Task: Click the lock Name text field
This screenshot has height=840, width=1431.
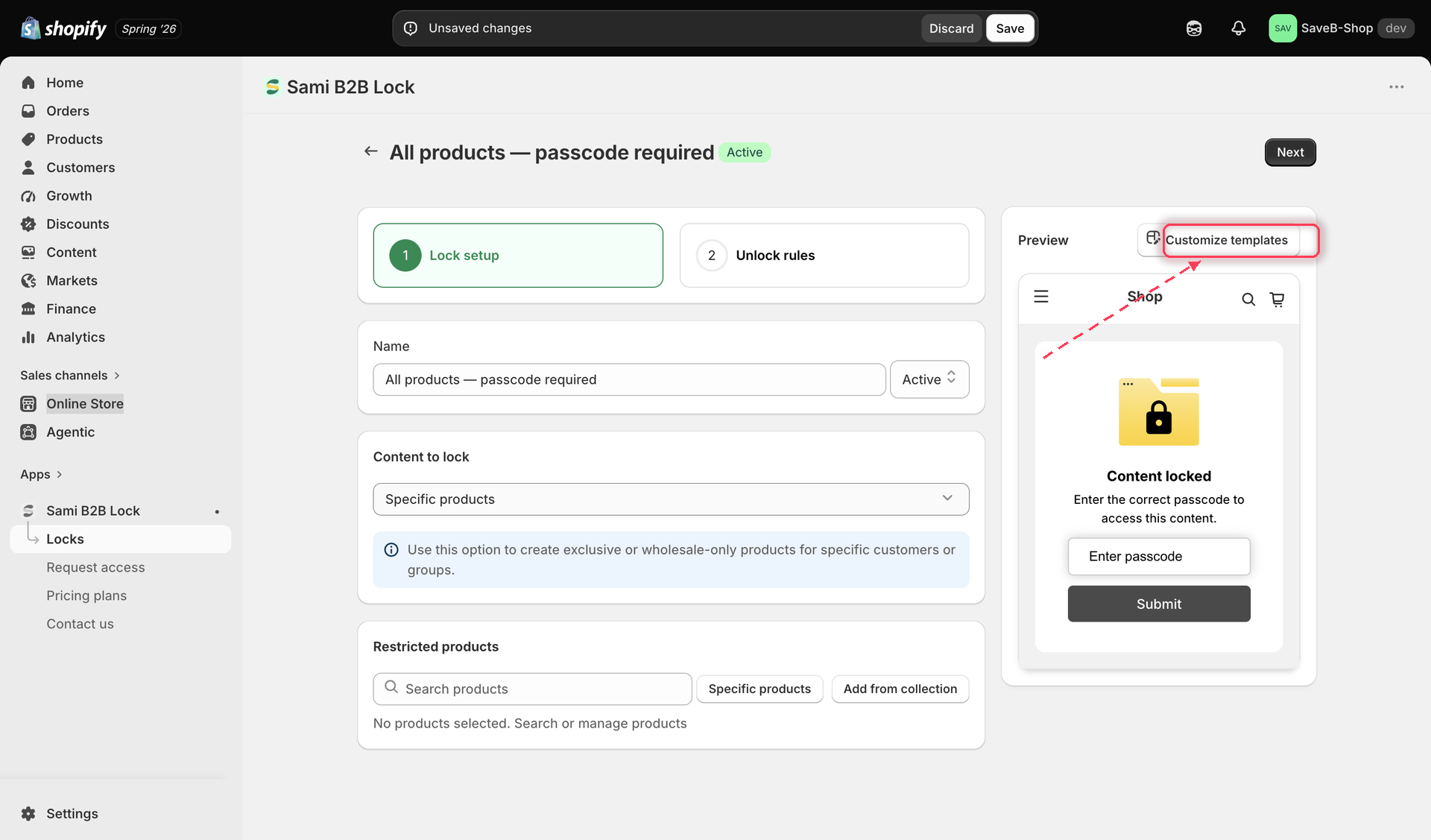Action: [629, 380]
